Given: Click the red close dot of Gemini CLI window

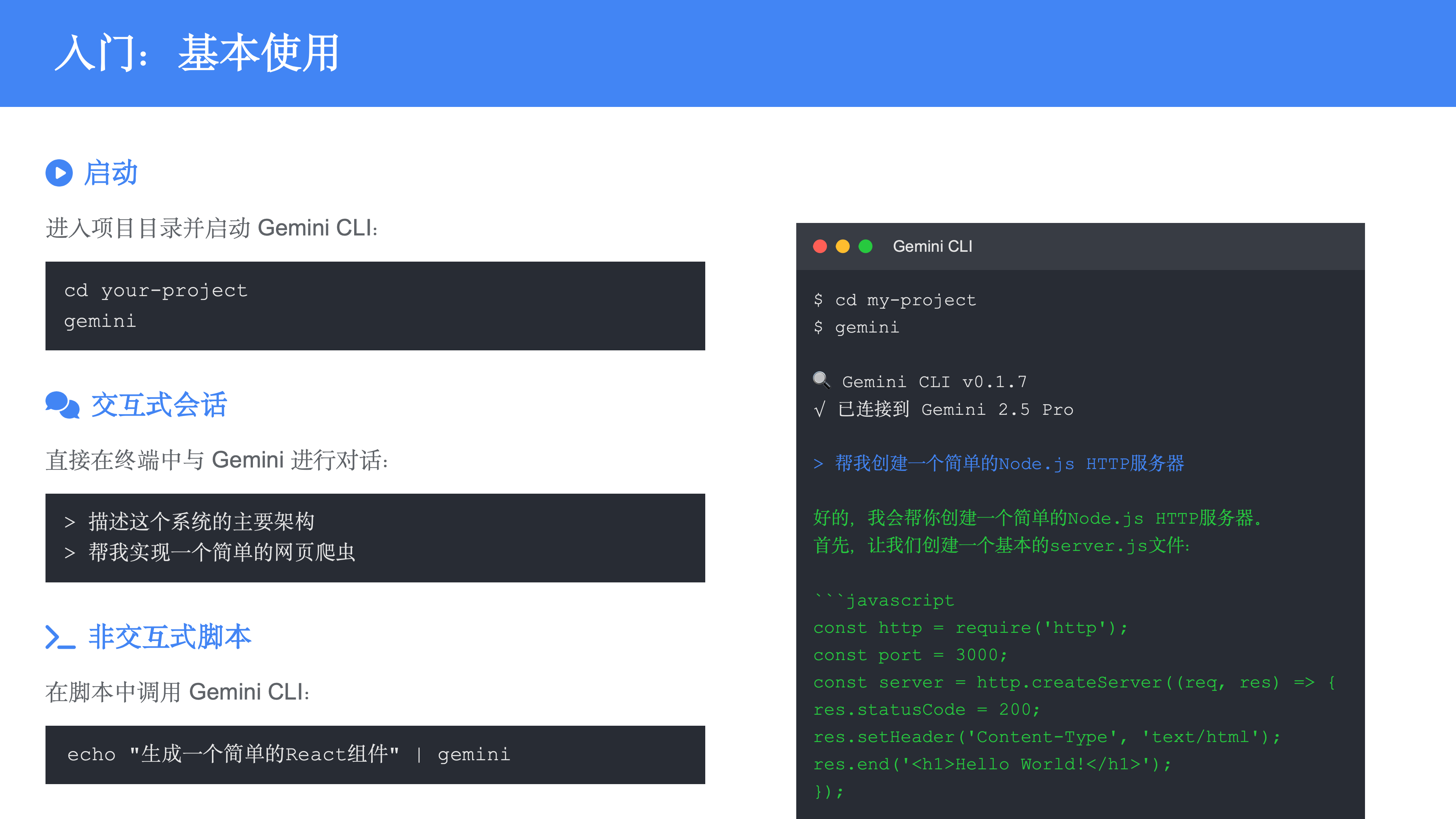Looking at the screenshot, I should (820, 246).
